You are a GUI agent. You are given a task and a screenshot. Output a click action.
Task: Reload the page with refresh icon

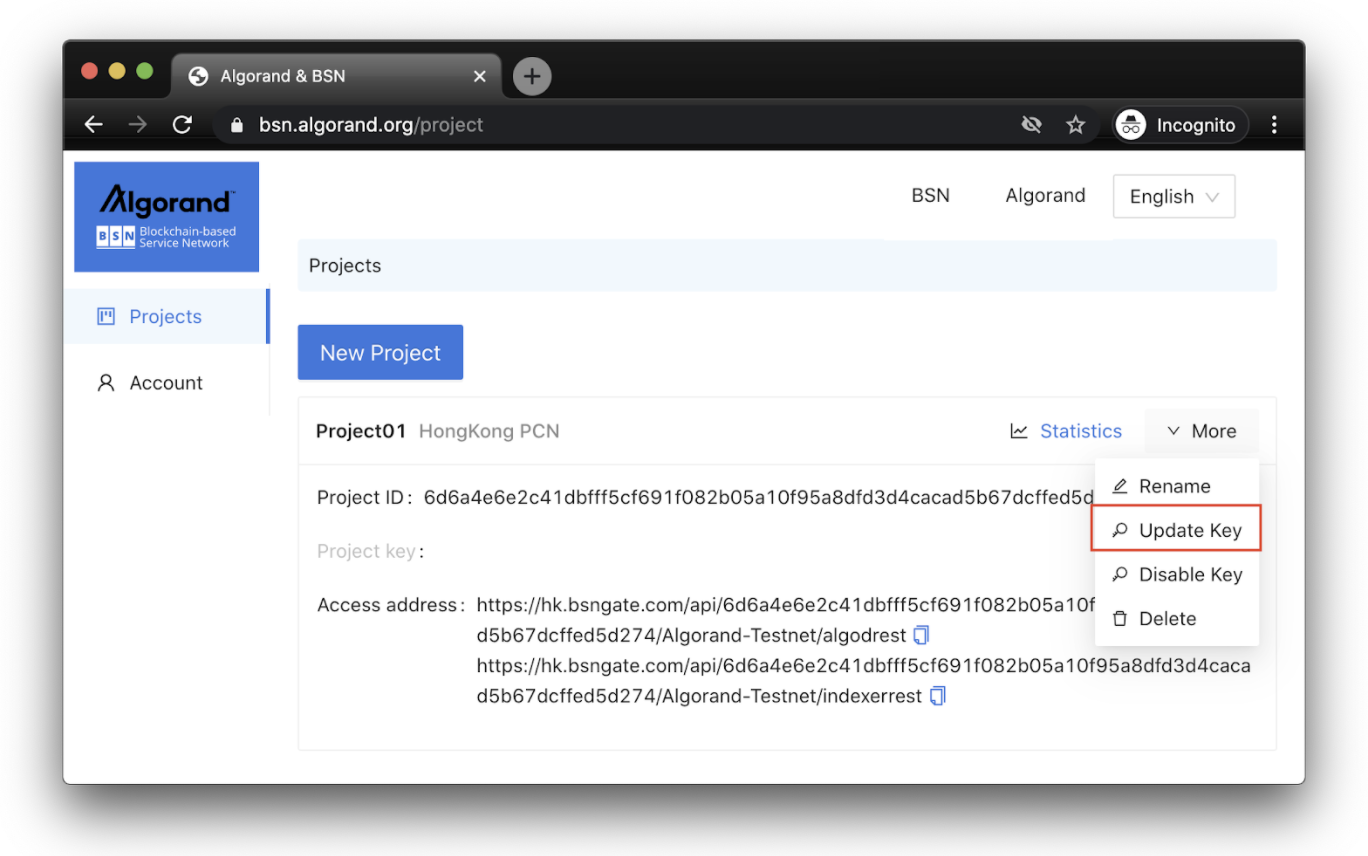coord(182,124)
